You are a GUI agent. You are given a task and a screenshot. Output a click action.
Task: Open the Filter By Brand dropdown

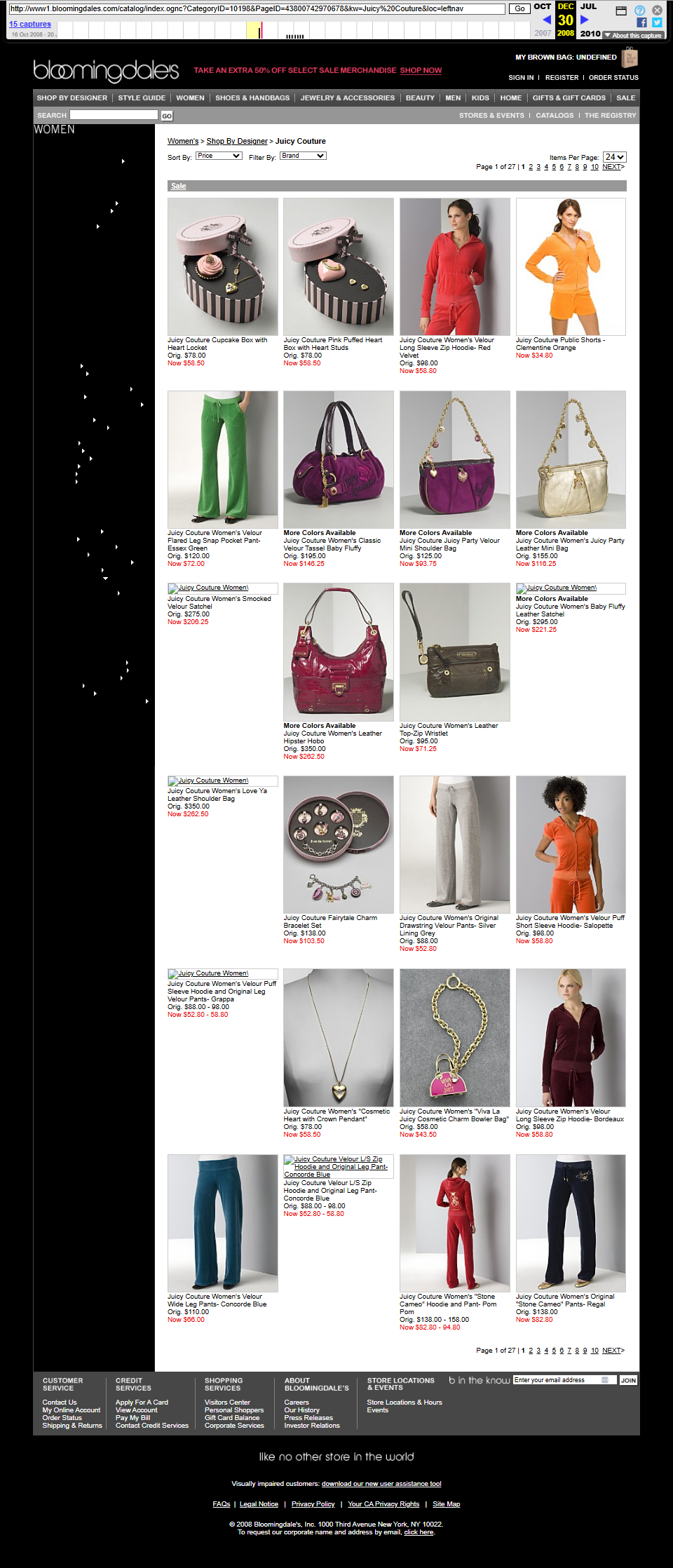303,156
